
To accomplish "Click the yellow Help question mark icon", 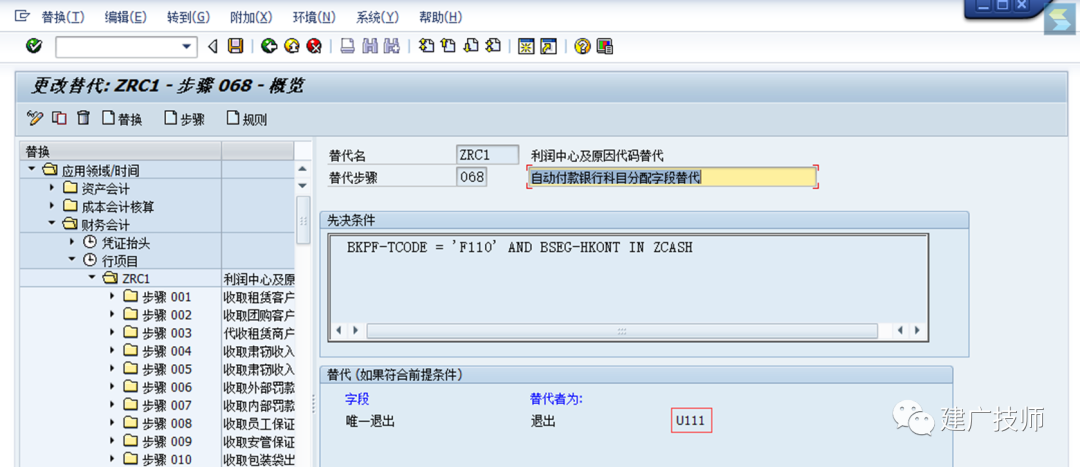I will [x=583, y=46].
